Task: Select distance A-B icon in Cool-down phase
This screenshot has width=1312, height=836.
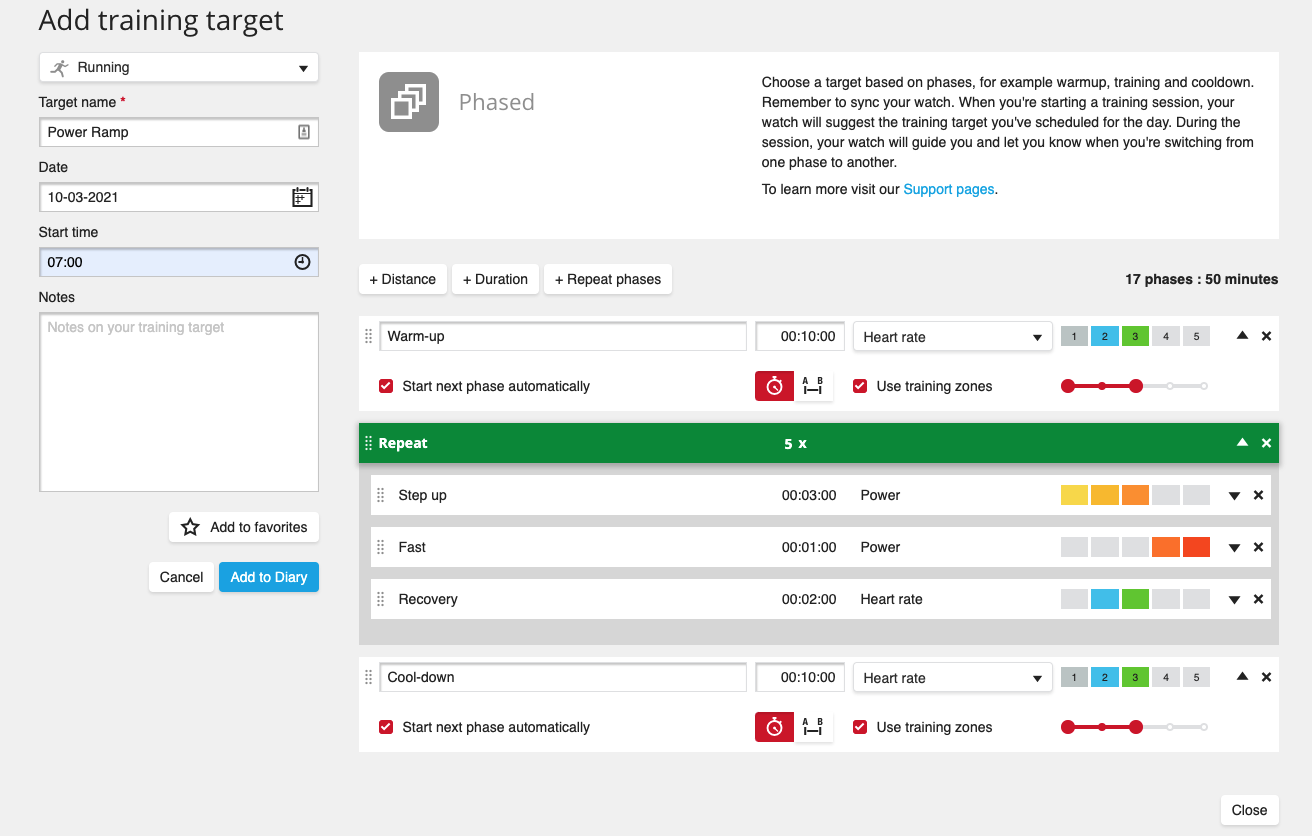Action: coord(813,727)
